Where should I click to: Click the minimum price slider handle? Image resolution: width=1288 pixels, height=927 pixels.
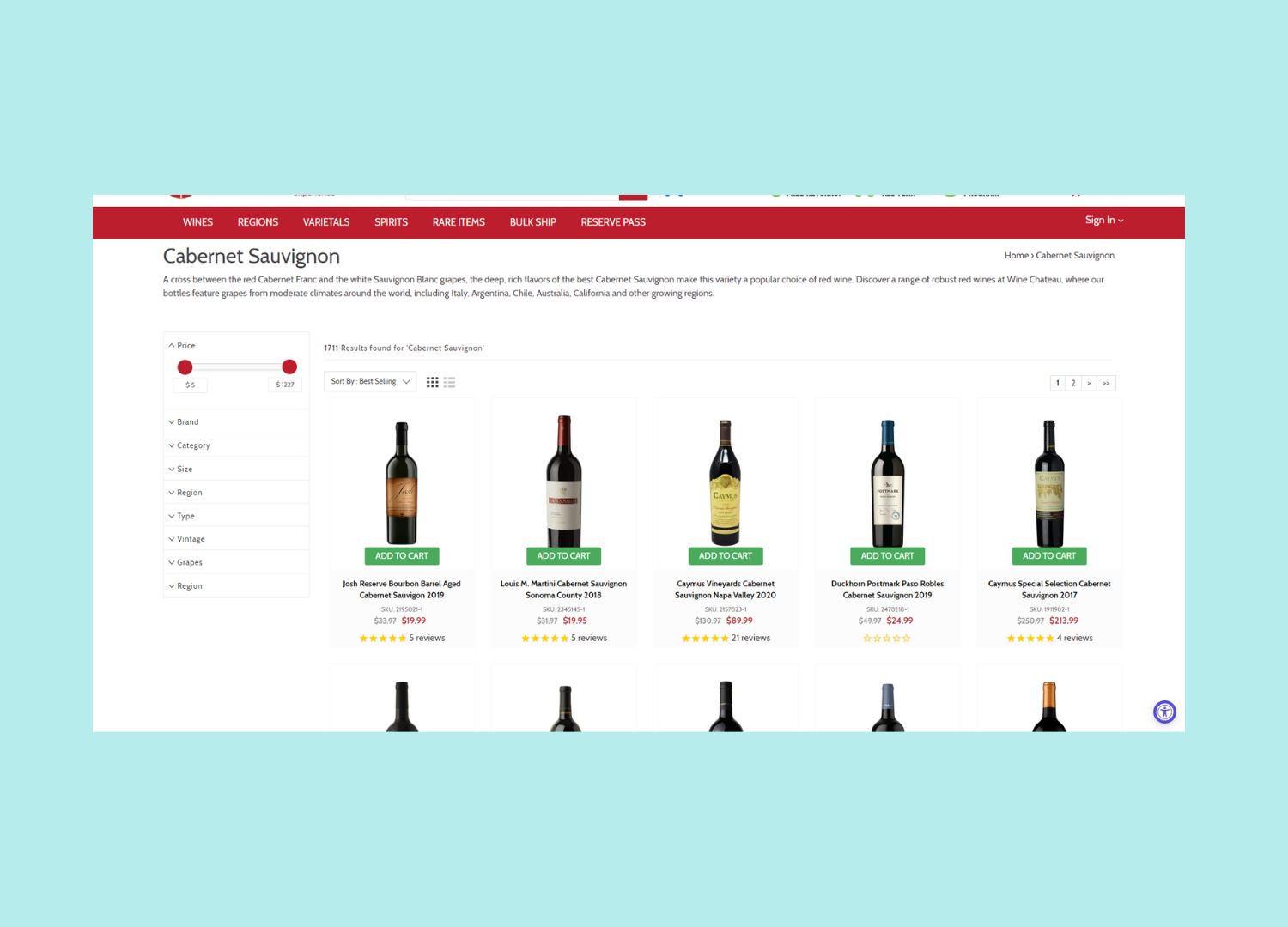click(185, 367)
